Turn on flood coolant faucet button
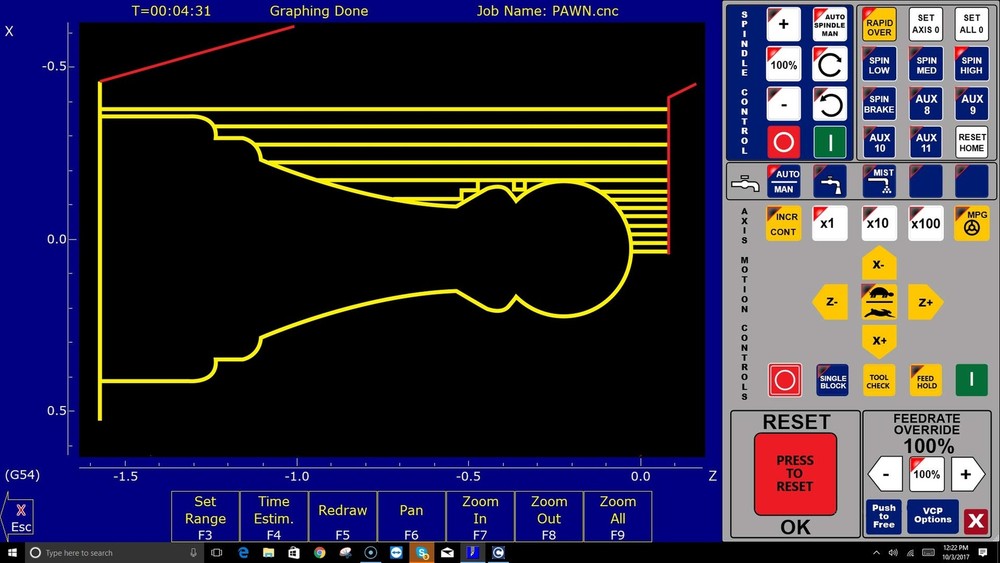Image resolution: width=1000 pixels, height=563 pixels. (x=830, y=181)
